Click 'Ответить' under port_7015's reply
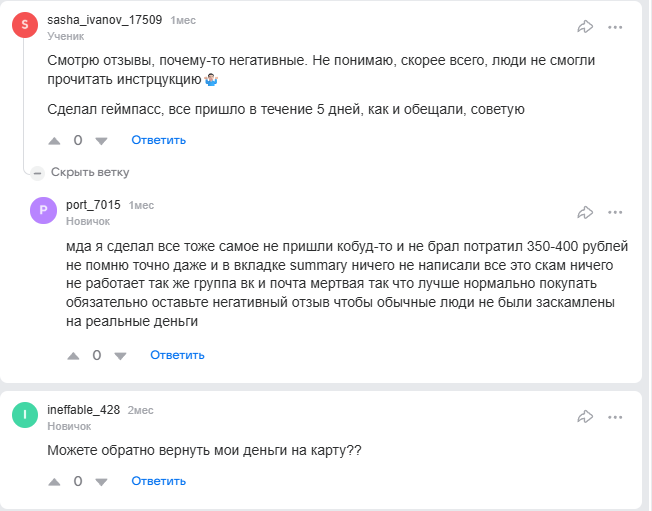The height and width of the screenshot is (511, 652). tap(177, 355)
